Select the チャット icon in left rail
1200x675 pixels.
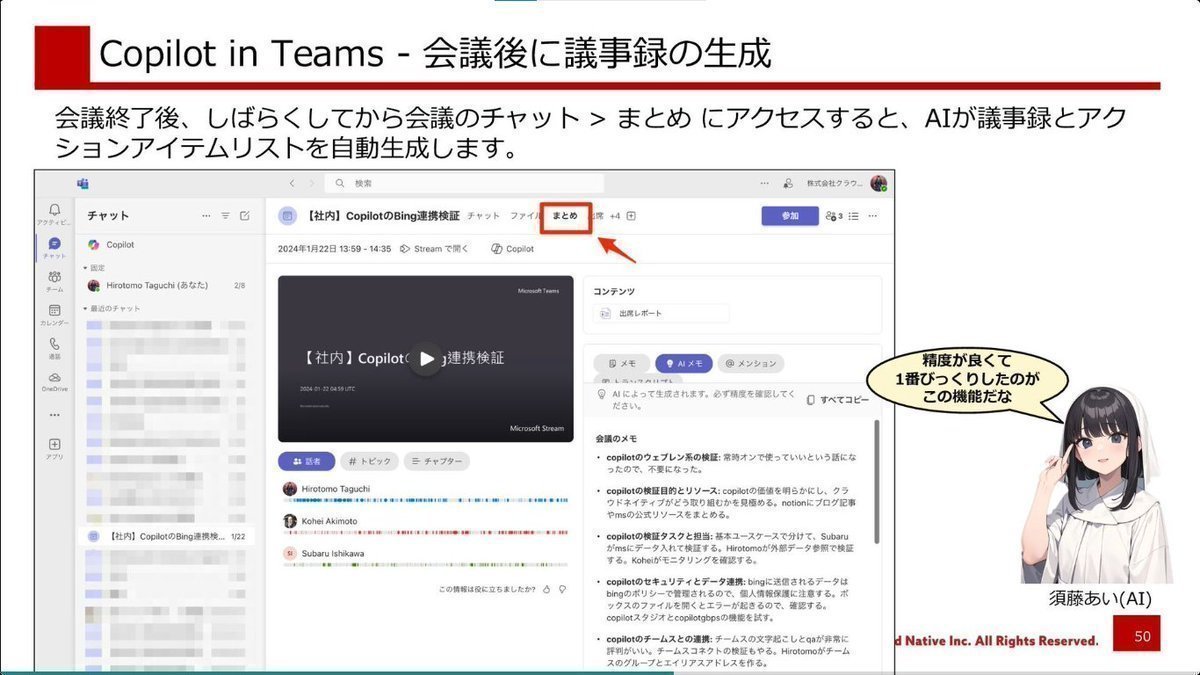click(54, 247)
